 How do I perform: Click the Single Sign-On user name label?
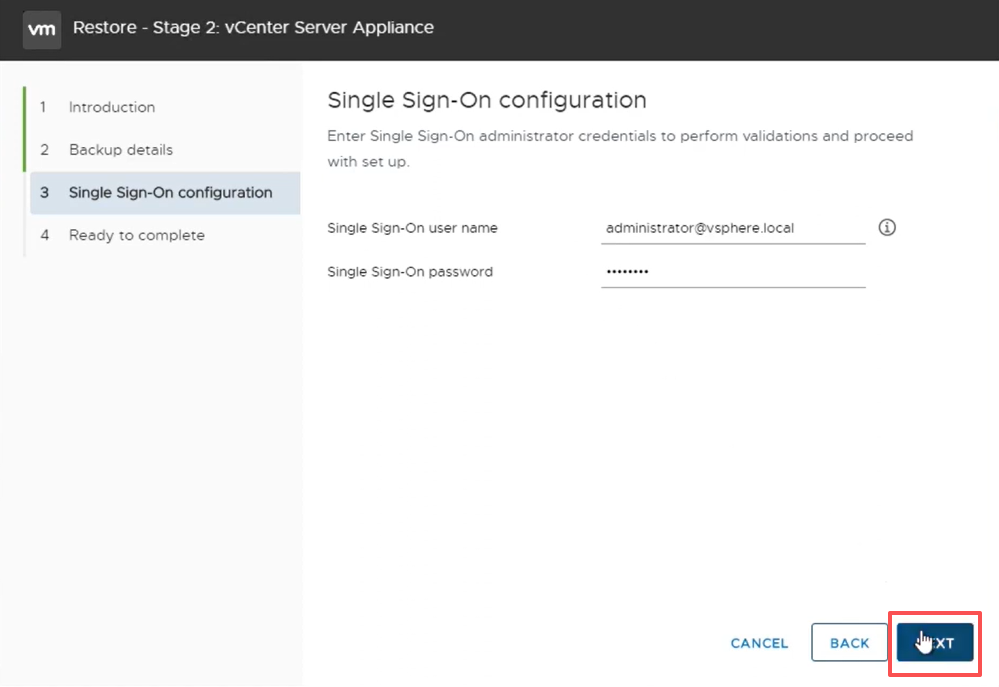(x=412, y=228)
